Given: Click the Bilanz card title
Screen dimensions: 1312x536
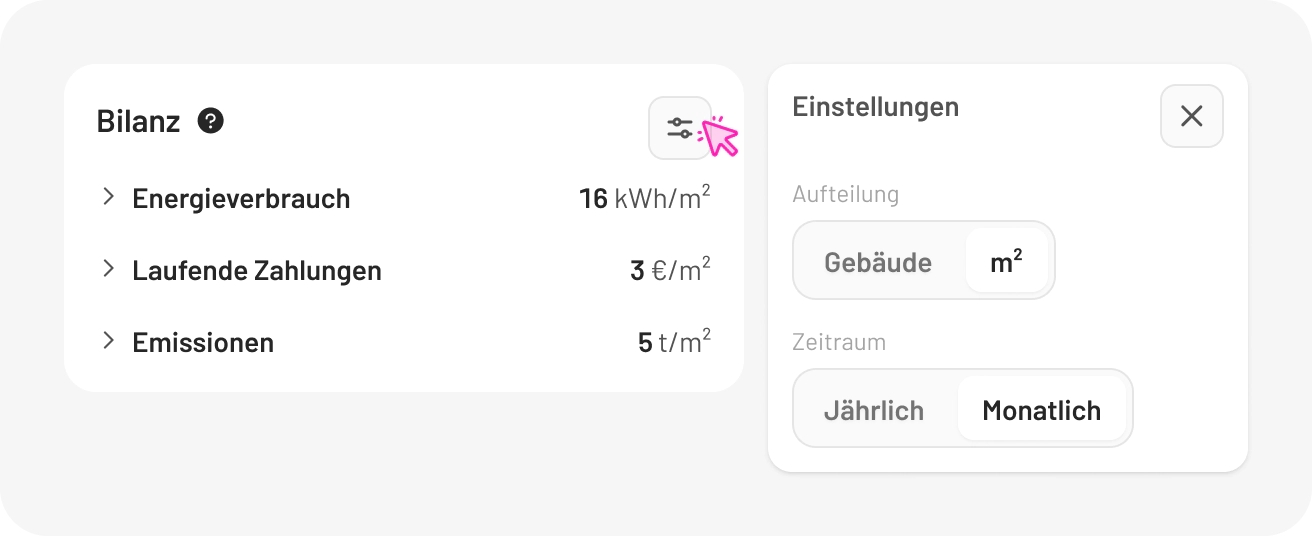Looking at the screenshot, I should (x=138, y=121).
